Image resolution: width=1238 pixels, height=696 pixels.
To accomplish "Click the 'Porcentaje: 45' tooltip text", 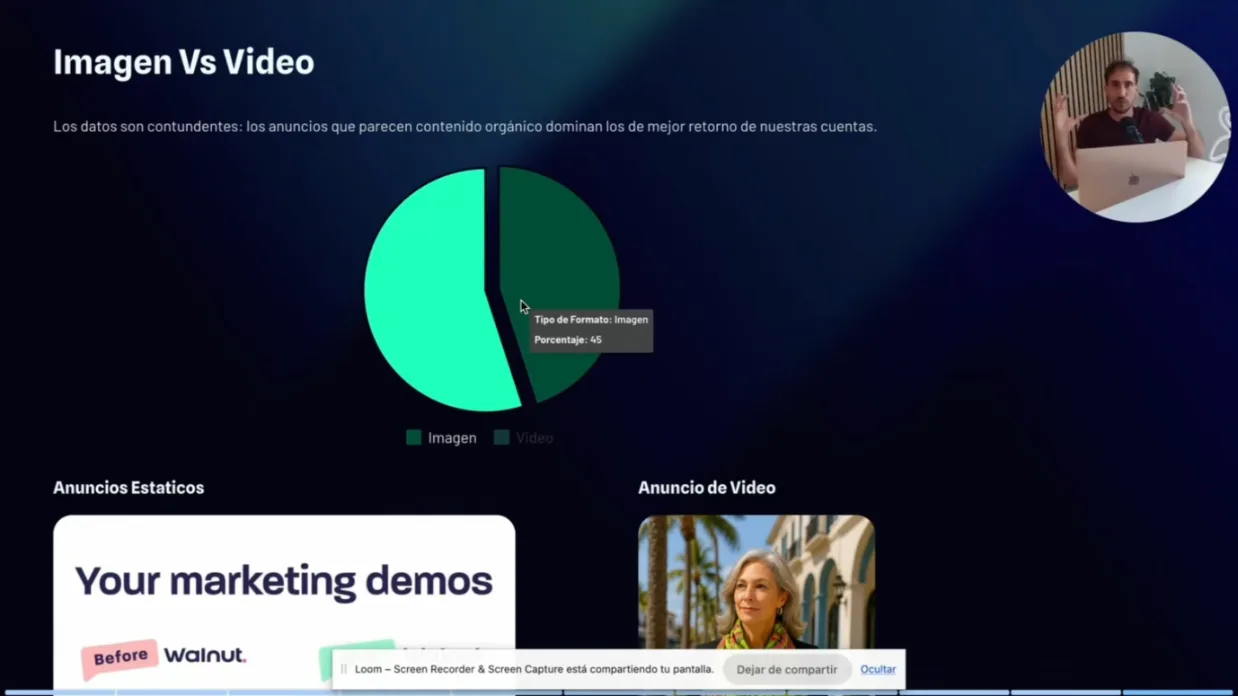I will pyautogui.click(x=568, y=340).
